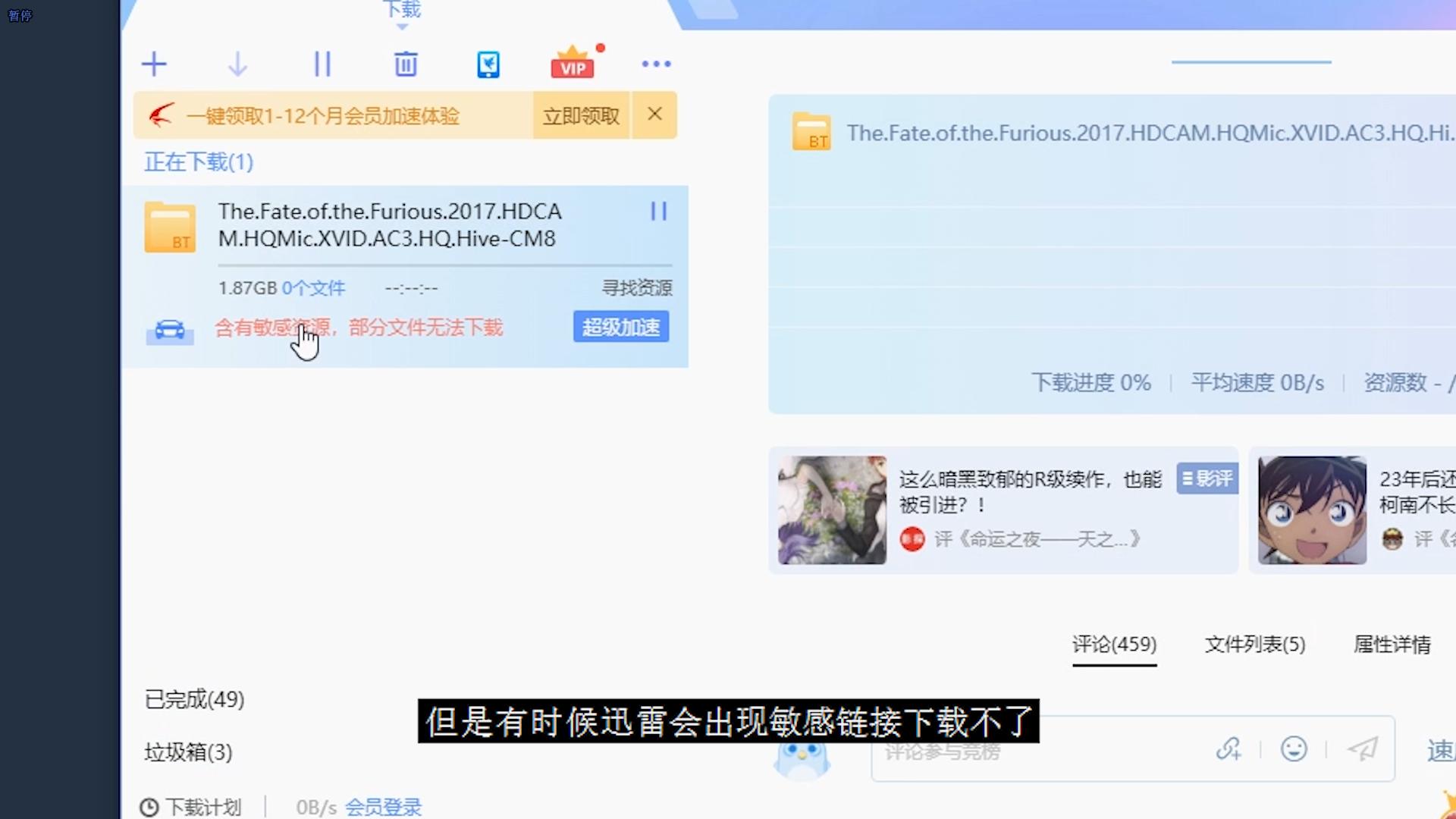Click the plus icon to add new download
1456x819 pixels.
click(x=154, y=64)
